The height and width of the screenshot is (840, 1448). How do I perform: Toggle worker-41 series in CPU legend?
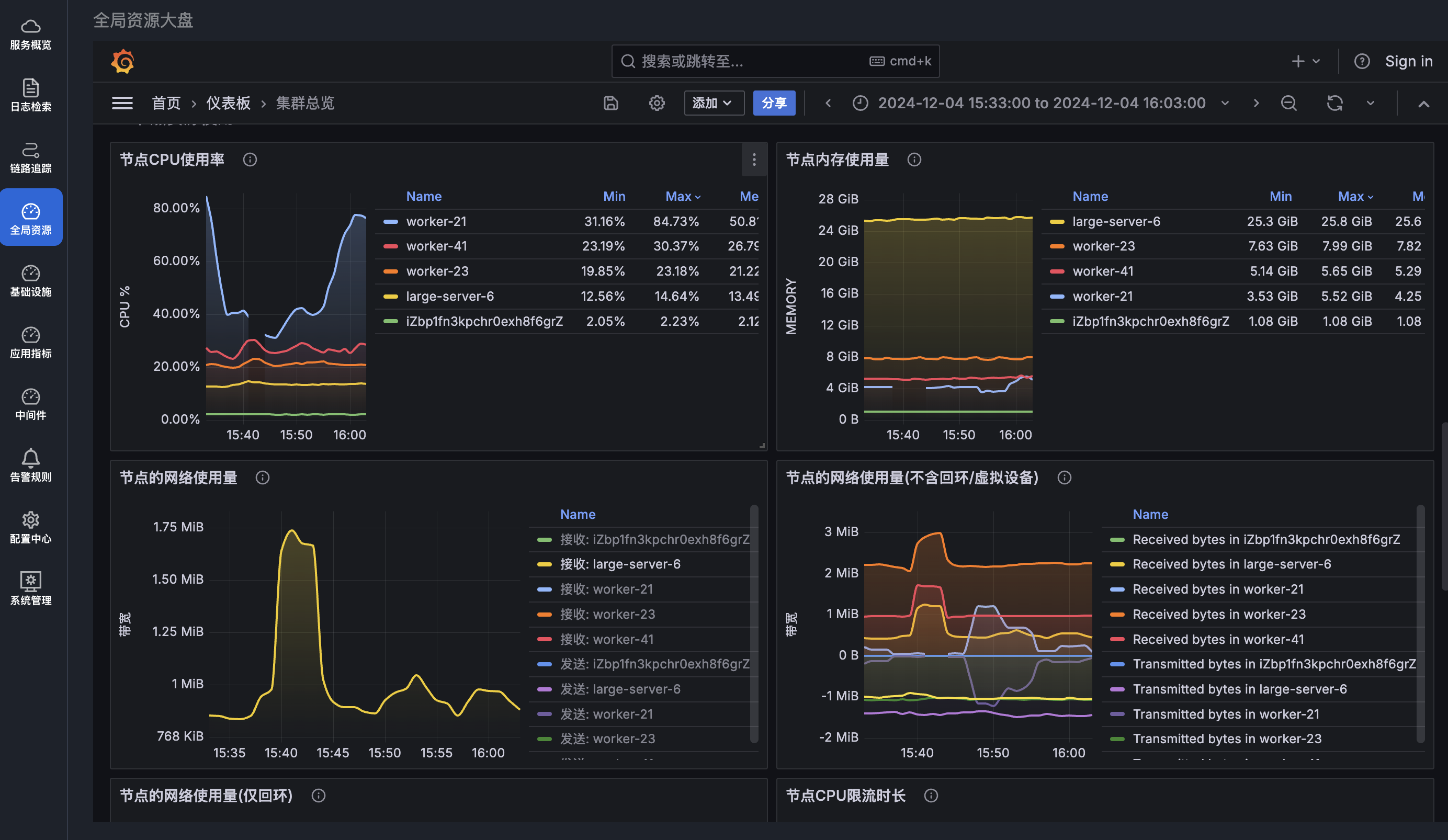pyautogui.click(x=436, y=246)
